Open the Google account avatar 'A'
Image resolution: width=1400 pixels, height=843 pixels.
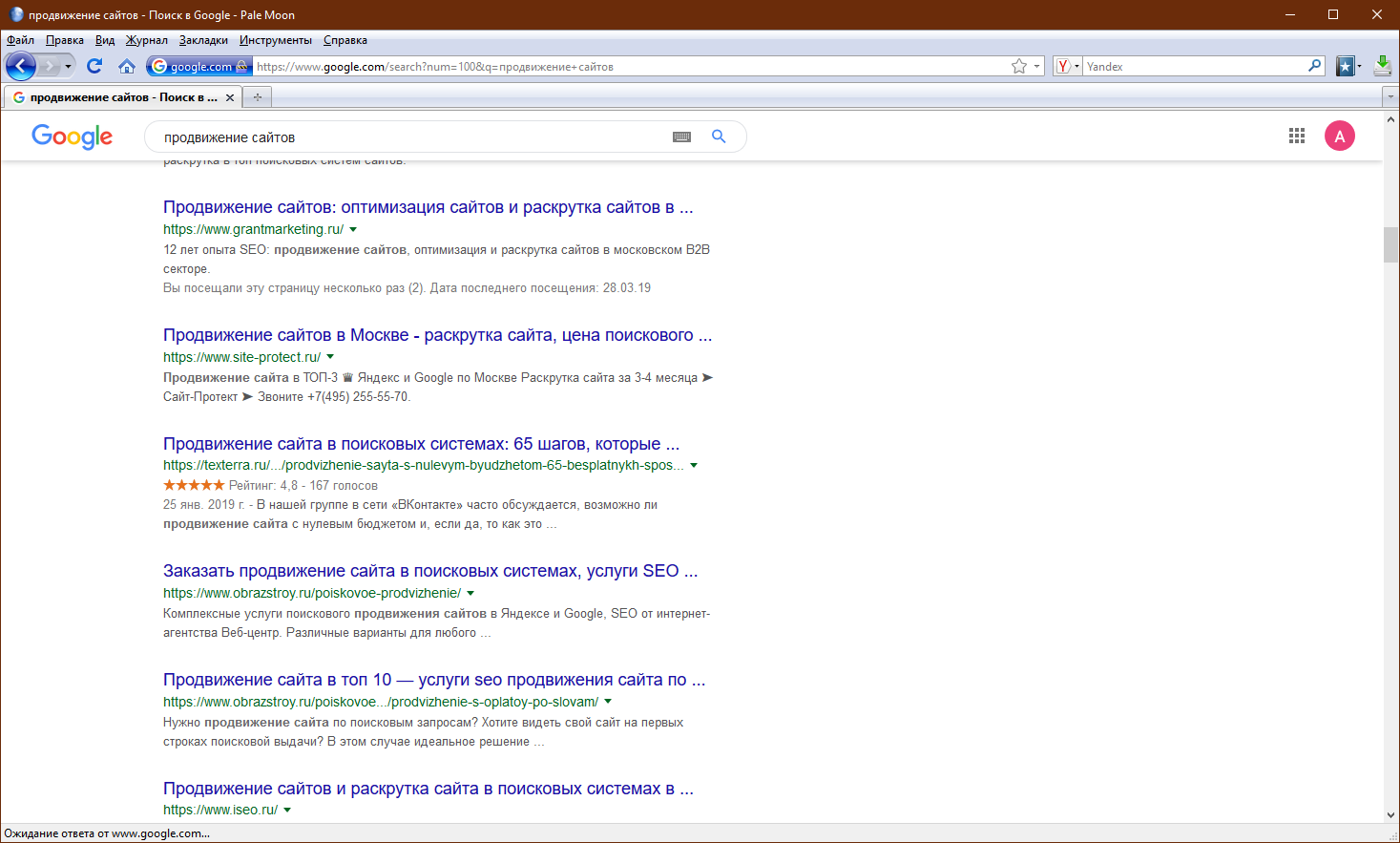[1340, 137]
